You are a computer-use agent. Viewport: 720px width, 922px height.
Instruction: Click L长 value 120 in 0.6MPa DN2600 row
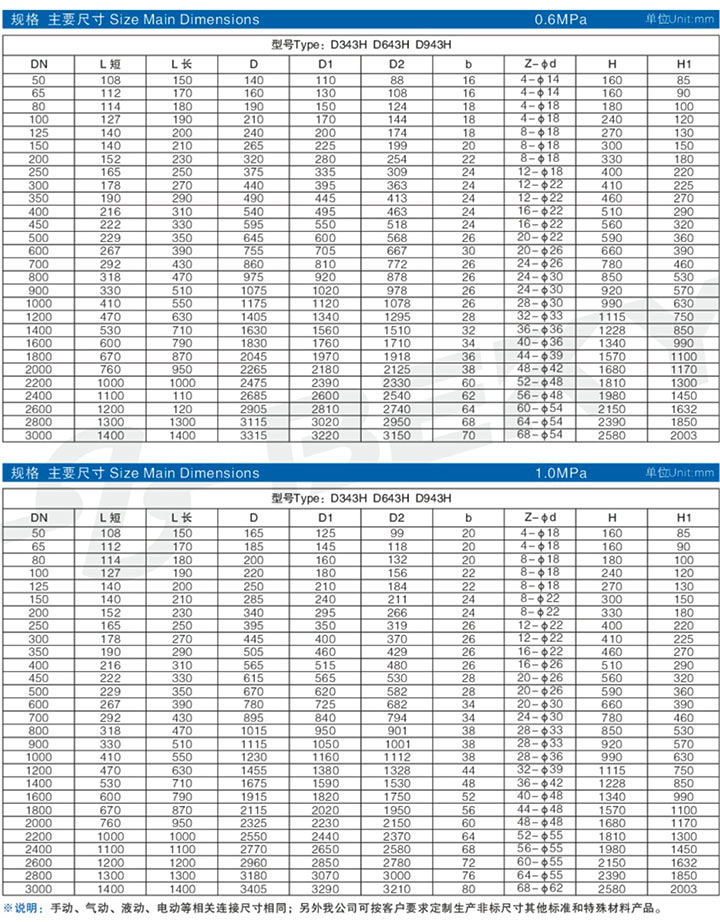click(x=182, y=409)
